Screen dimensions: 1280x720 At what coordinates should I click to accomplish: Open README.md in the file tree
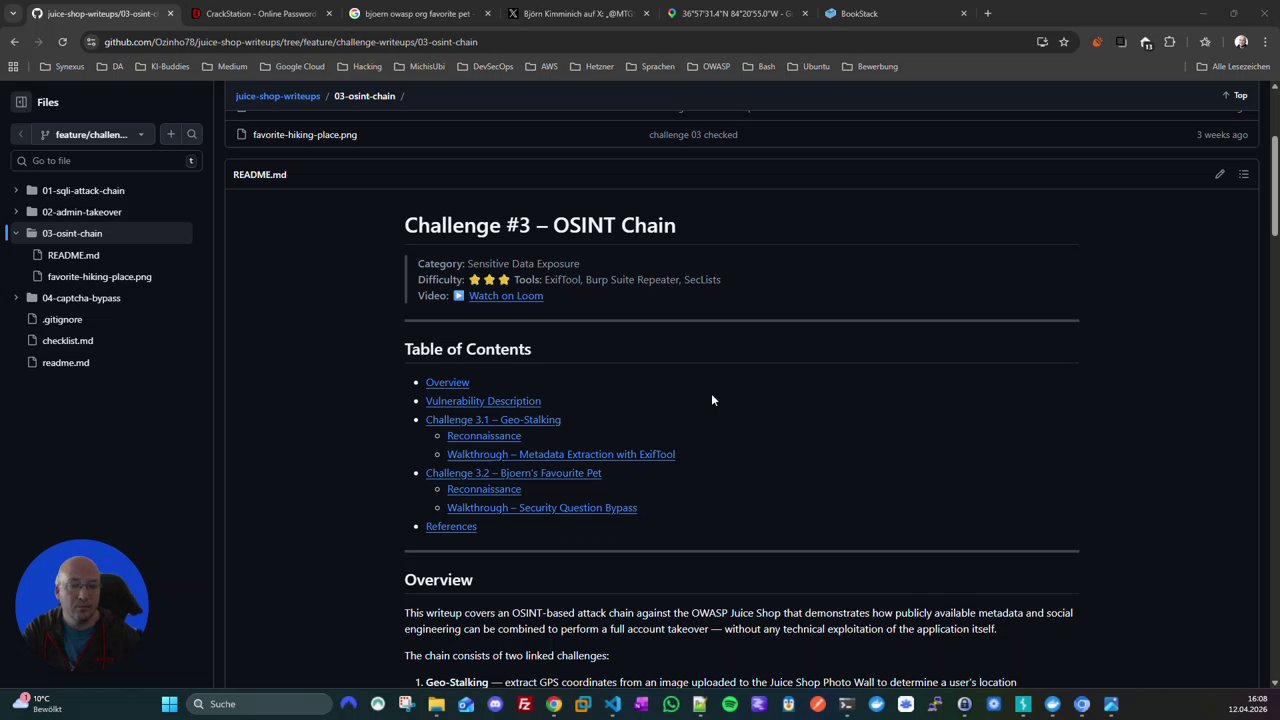tap(73, 255)
